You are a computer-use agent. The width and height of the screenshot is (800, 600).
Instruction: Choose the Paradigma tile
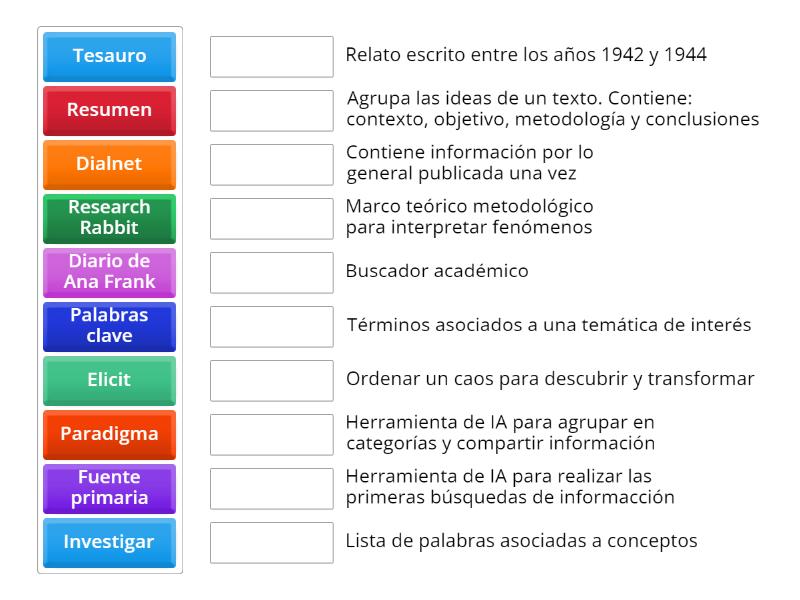(x=108, y=434)
